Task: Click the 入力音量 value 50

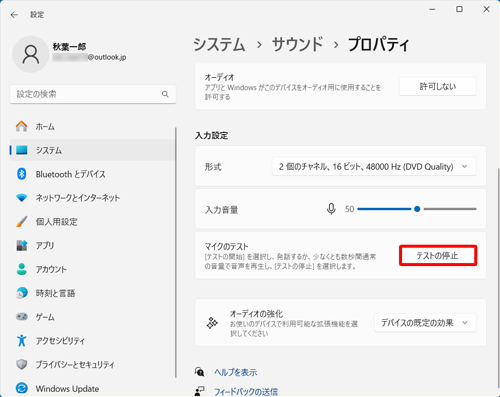Action: 349,209
